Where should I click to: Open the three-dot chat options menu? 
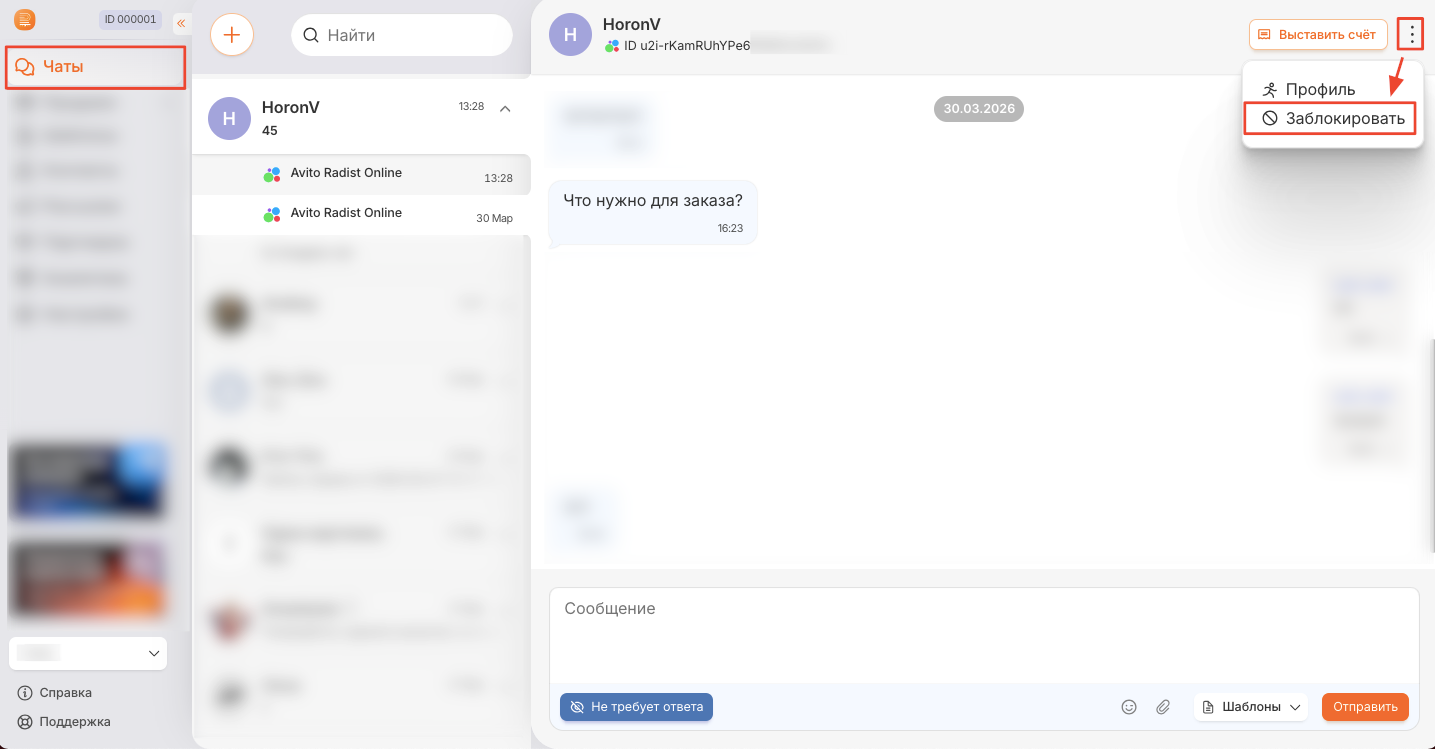coord(1411,35)
